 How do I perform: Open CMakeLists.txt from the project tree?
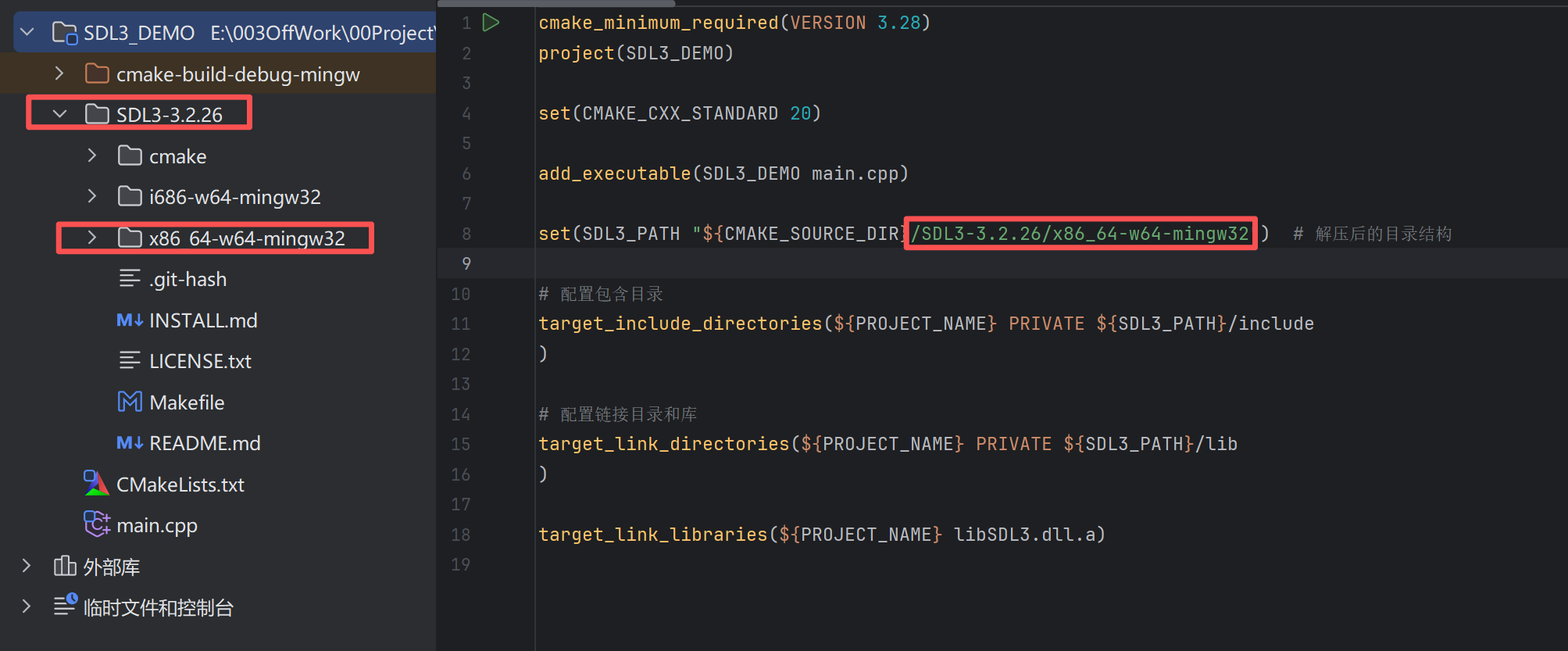(180, 485)
